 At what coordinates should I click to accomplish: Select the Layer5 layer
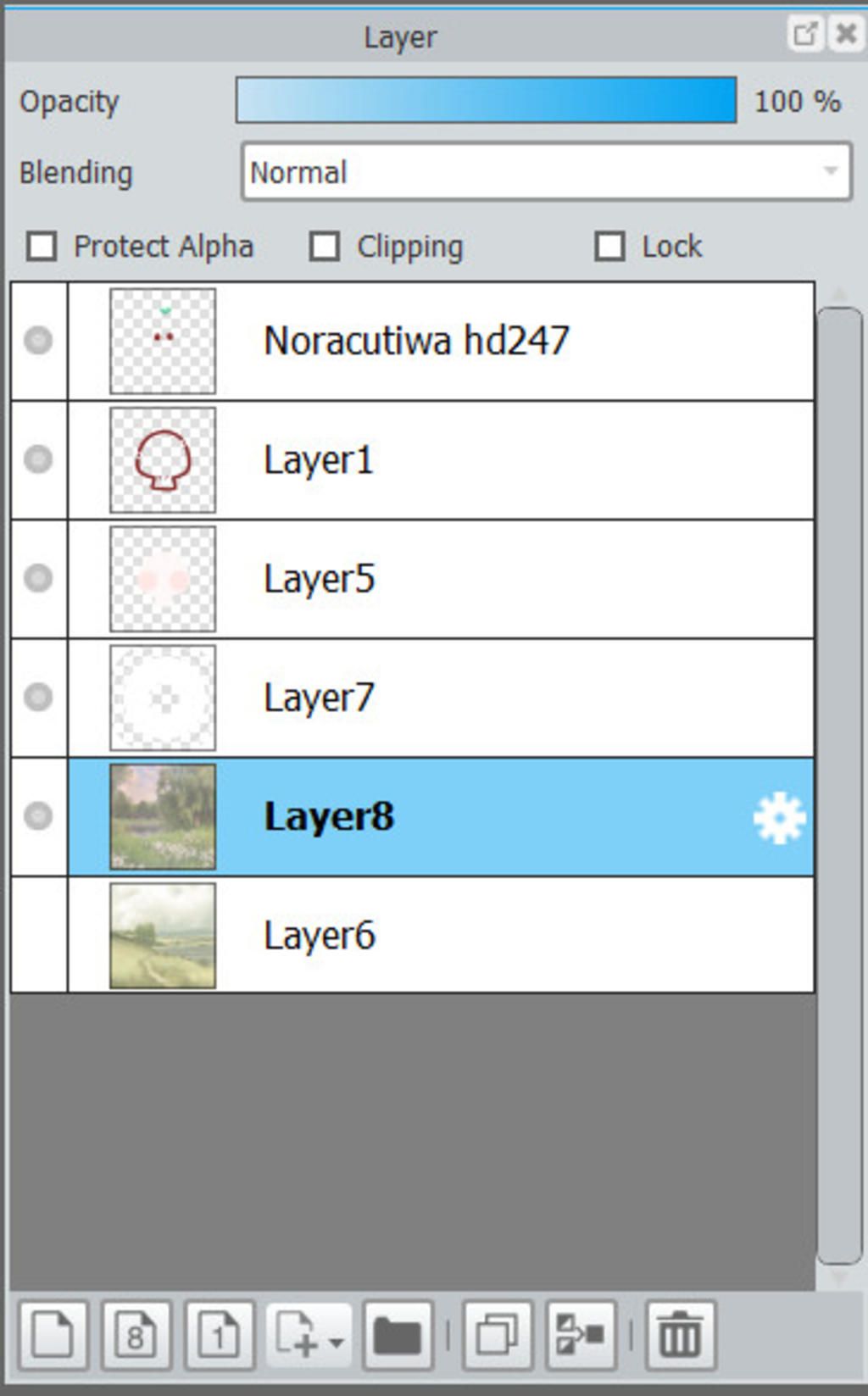coord(441,579)
